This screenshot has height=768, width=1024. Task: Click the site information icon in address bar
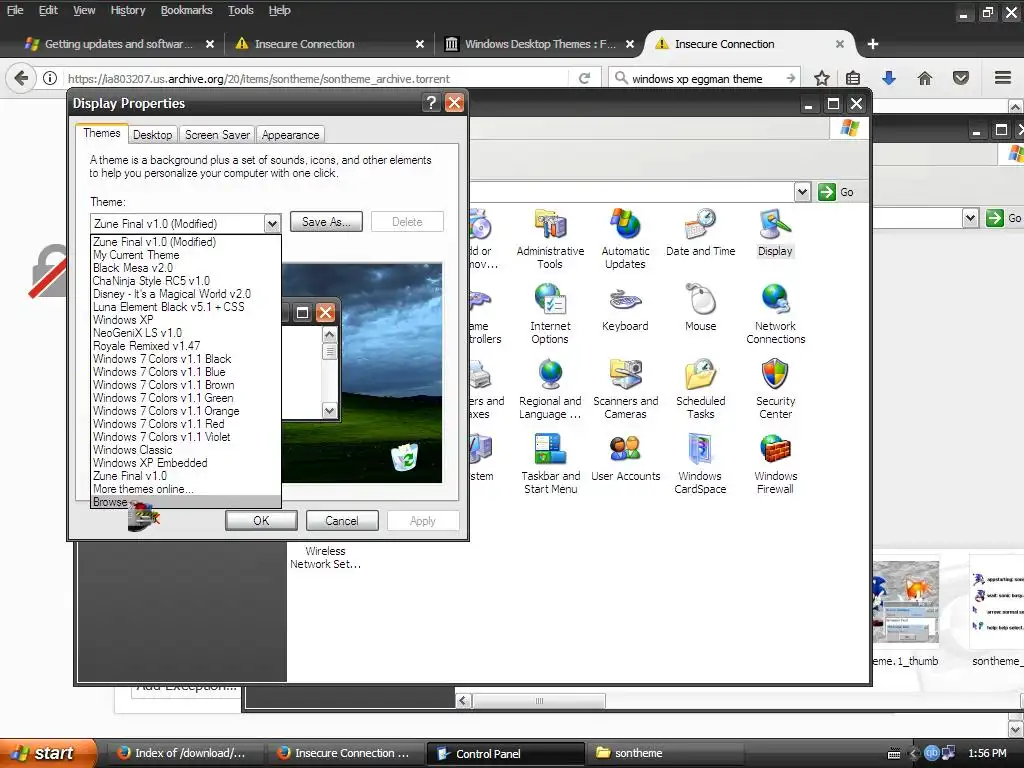(x=50, y=78)
